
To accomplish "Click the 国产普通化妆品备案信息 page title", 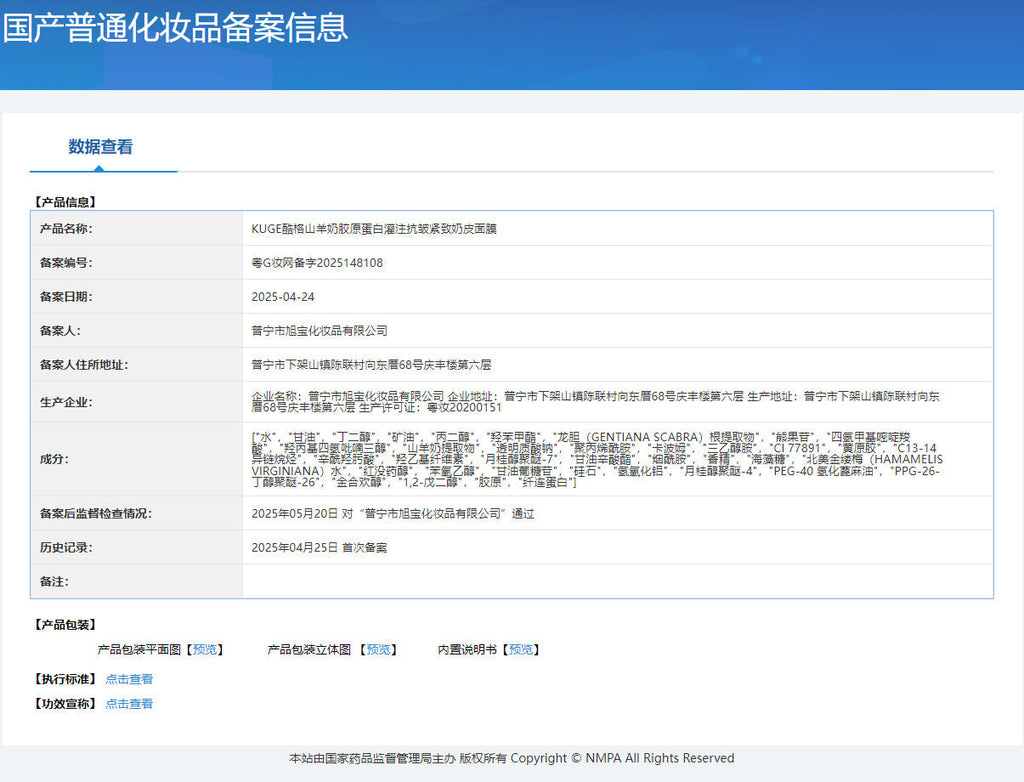I will pyautogui.click(x=175, y=27).
